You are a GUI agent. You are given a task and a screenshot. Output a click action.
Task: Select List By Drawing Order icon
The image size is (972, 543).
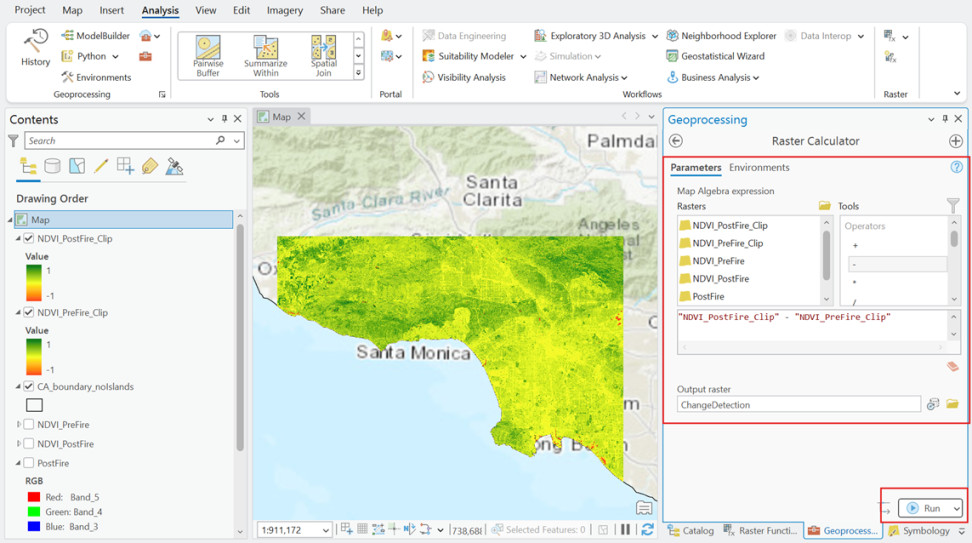pos(28,166)
